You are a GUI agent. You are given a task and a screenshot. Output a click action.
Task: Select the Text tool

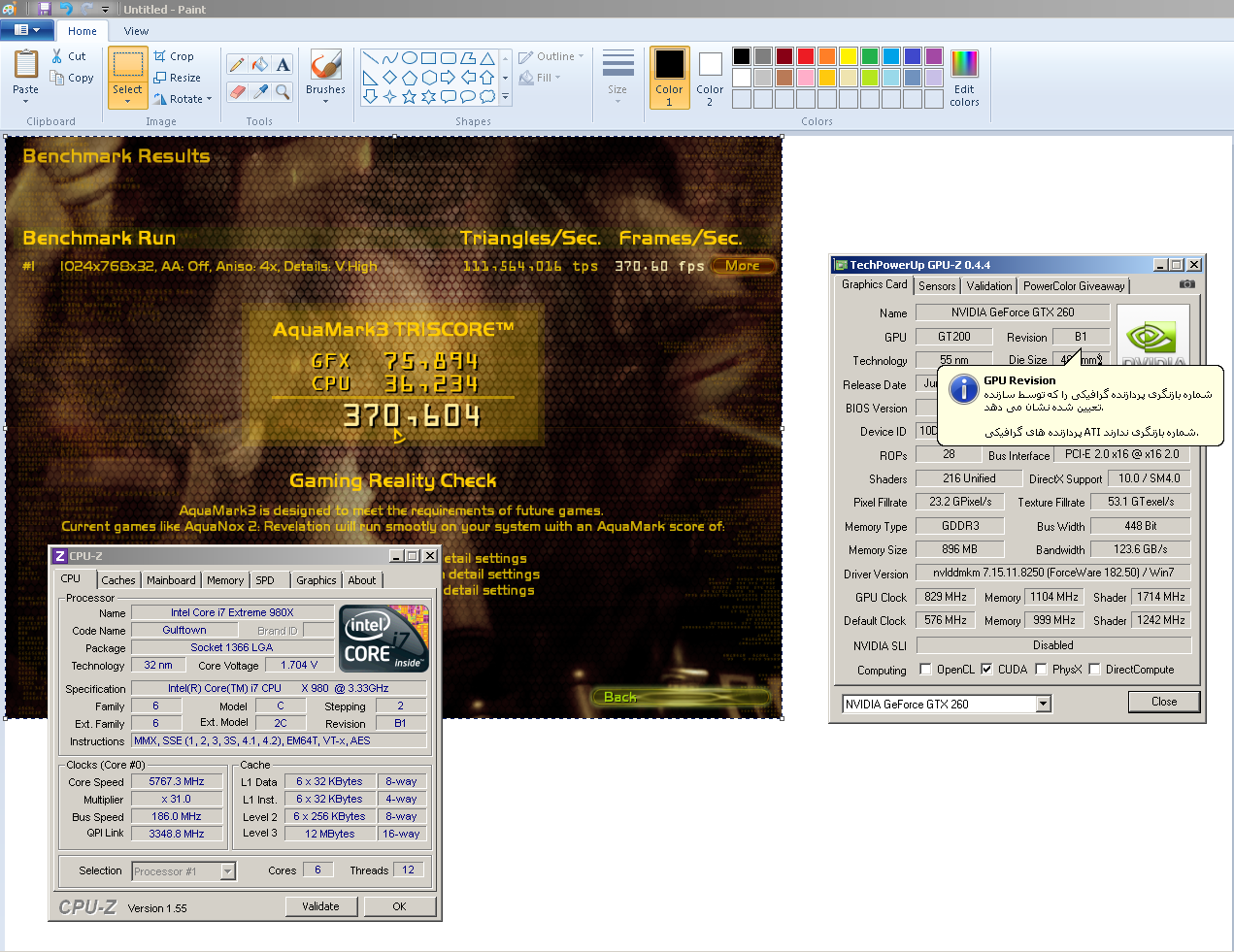pos(283,65)
